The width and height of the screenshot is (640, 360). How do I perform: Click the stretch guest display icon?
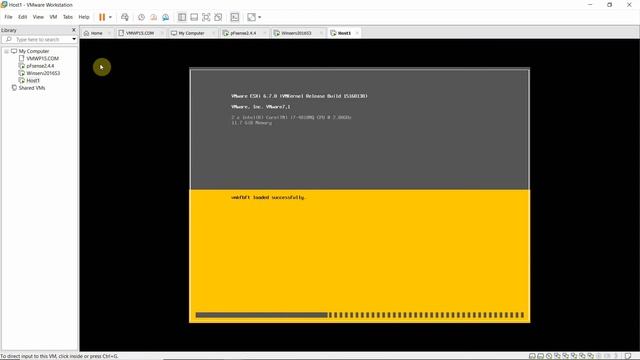click(x=251, y=17)
